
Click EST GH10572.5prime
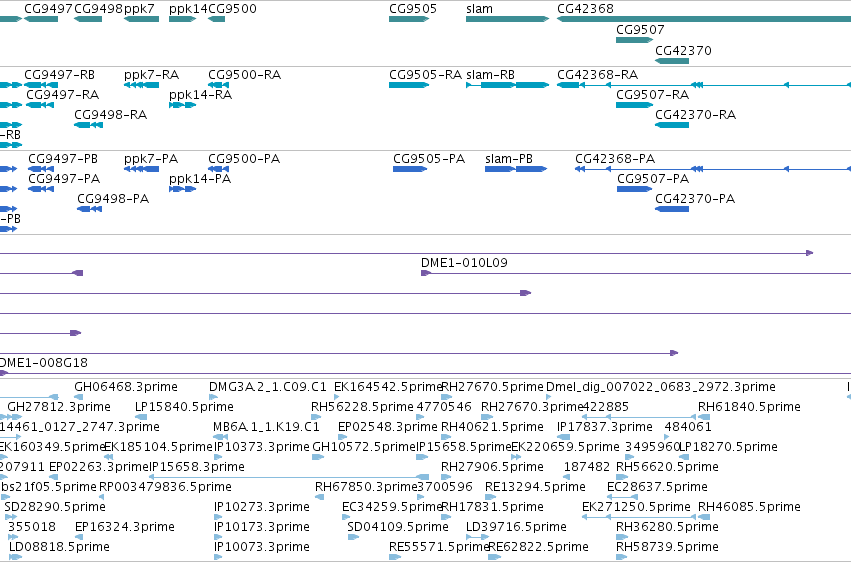(364, 447)
